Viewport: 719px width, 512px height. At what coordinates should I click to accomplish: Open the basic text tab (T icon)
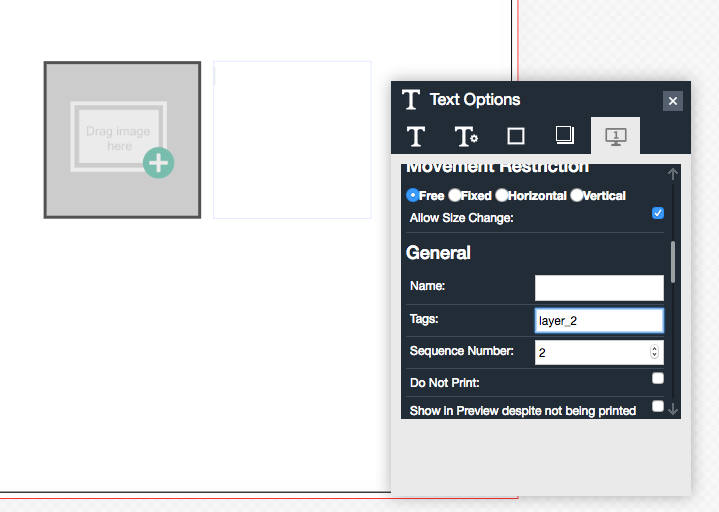click(x=416, y=136)
